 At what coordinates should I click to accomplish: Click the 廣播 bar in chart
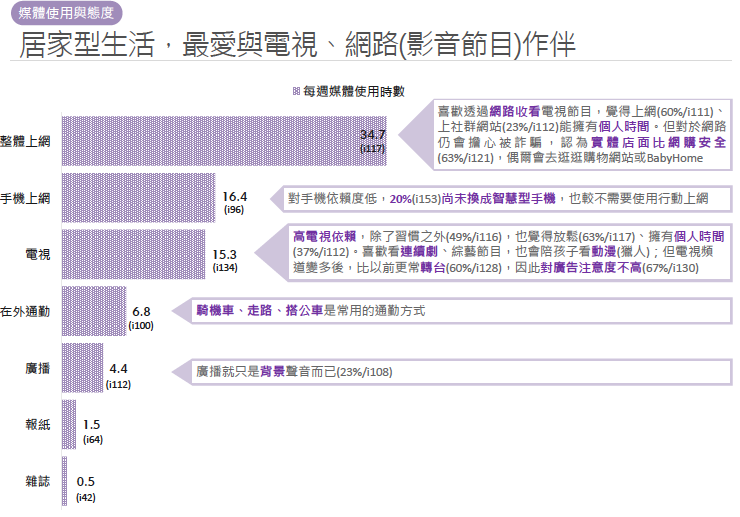(83, 368)
